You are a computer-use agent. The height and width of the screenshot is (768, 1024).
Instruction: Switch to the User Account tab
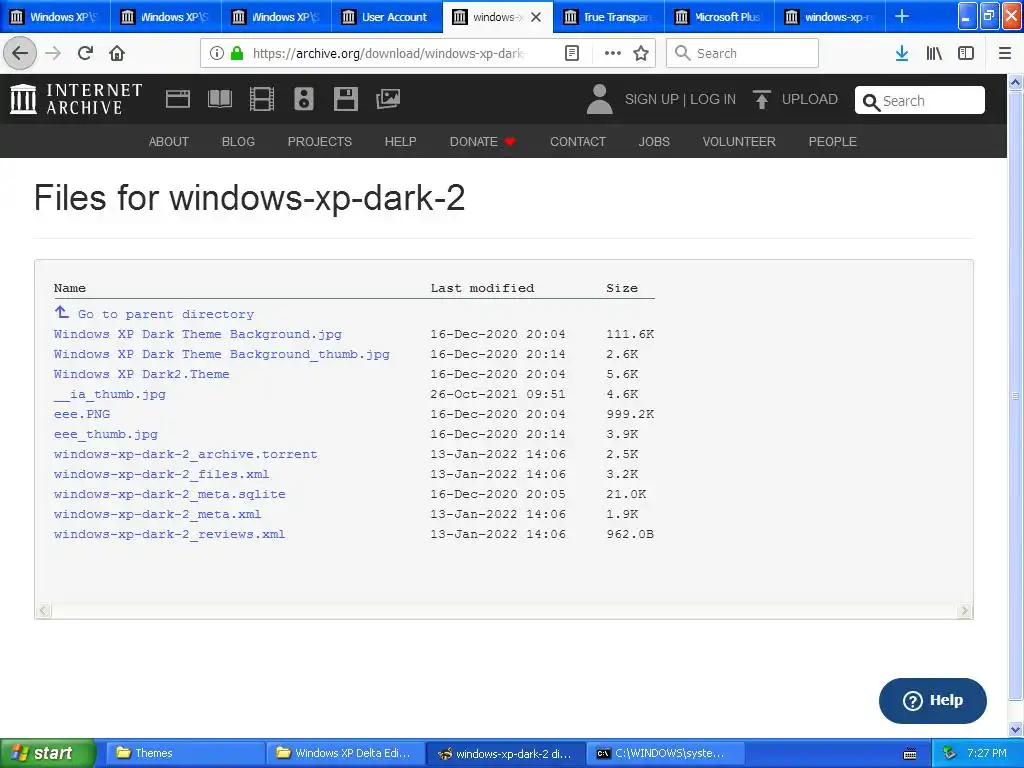[387, 17]
